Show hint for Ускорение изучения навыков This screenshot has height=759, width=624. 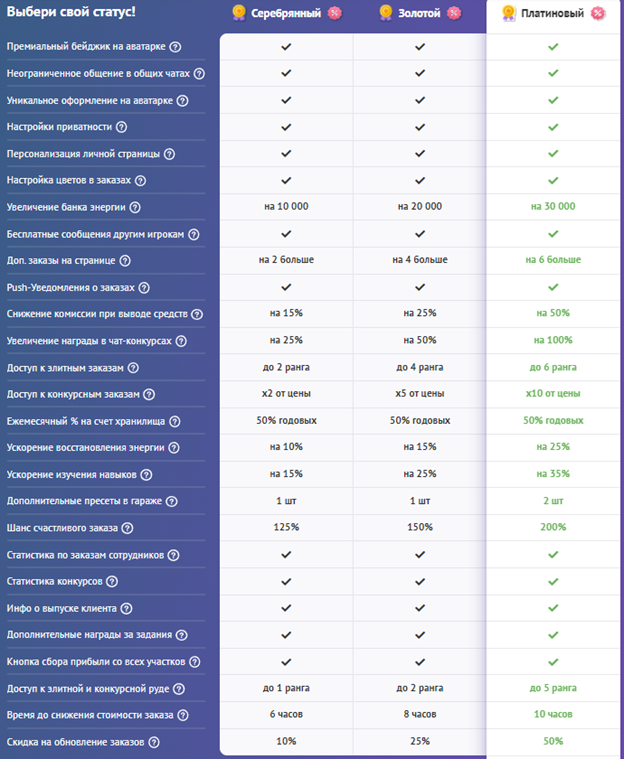[x=146, y=474]
